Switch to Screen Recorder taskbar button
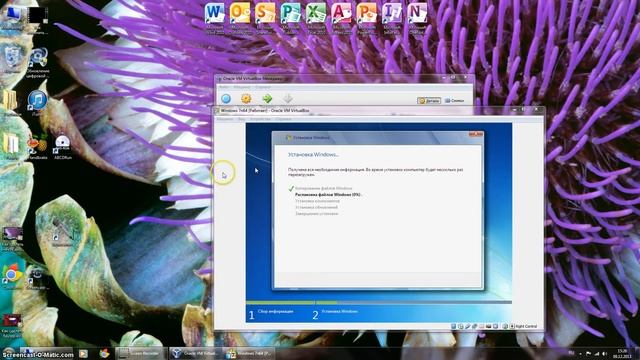Viewport: 640px width, 360px height. pos(141,353)
